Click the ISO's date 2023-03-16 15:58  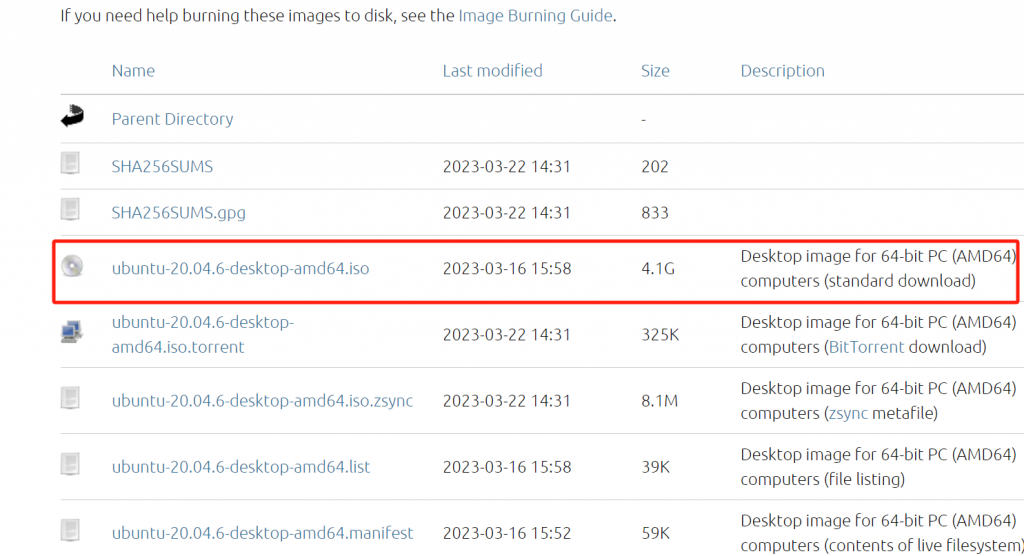(507, 269)
